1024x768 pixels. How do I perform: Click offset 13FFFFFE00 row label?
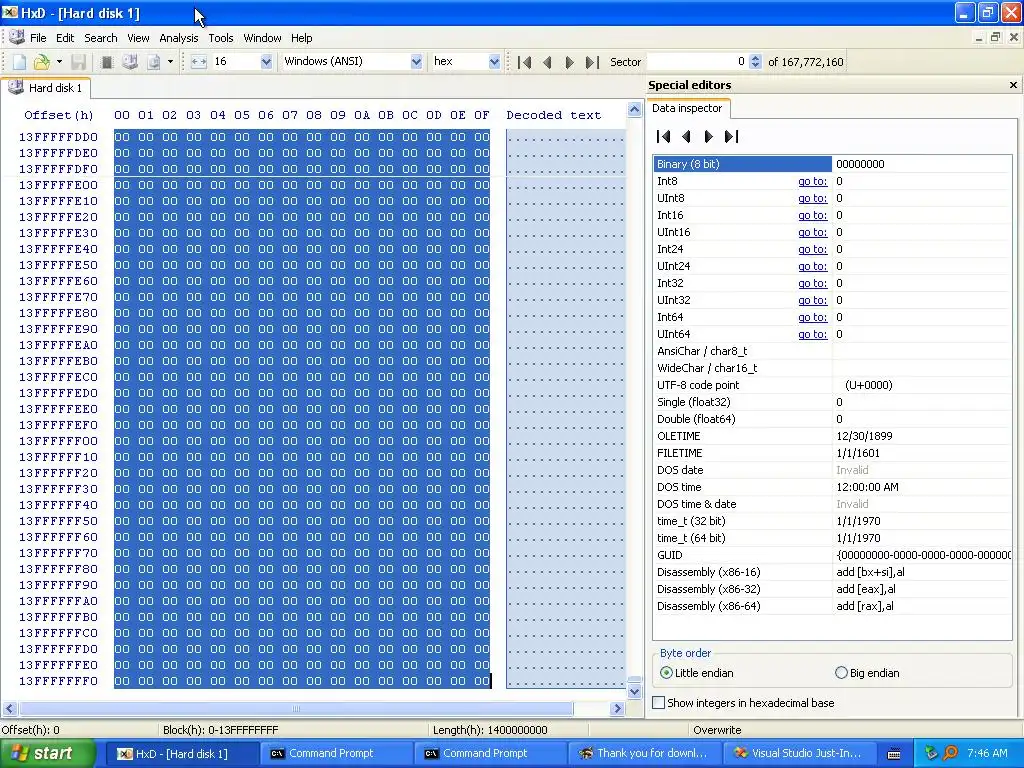[58, 185]
